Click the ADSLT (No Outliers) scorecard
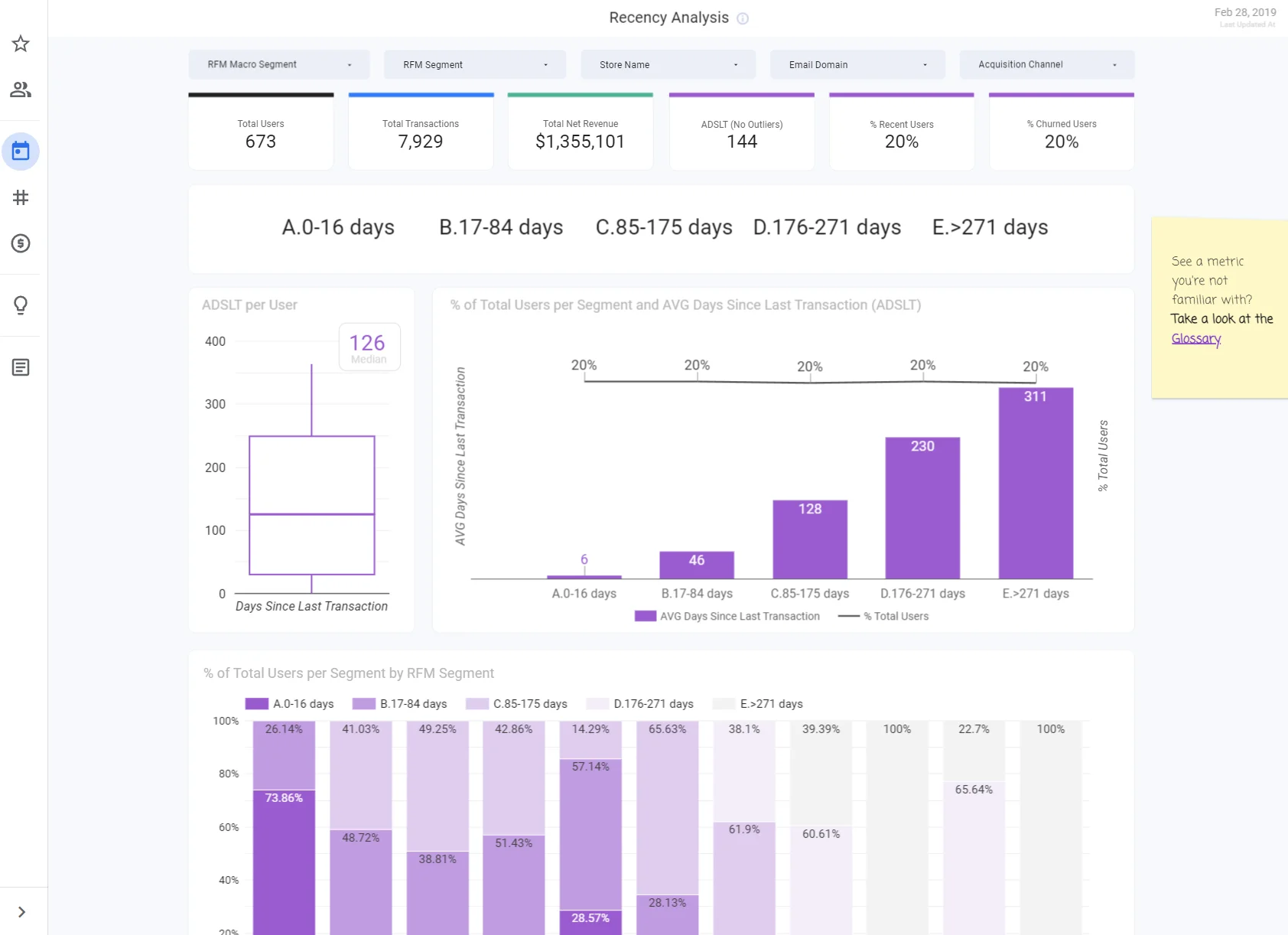 742,132
